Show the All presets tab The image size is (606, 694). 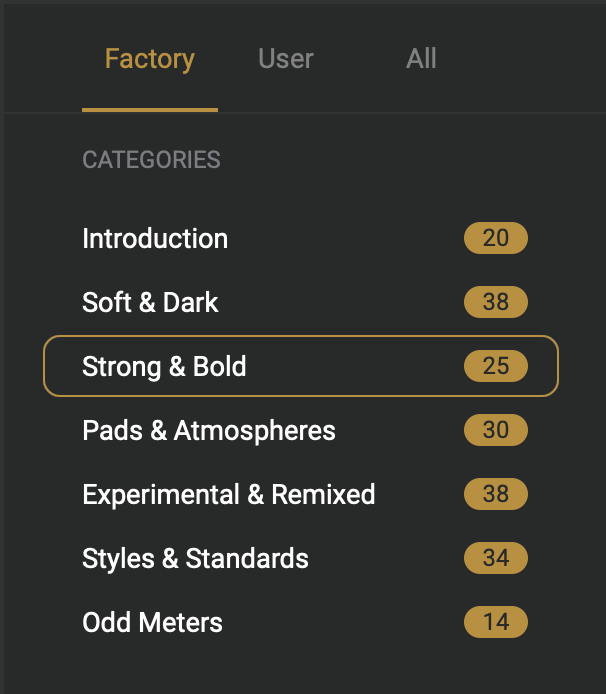click(x=421, y=59)
